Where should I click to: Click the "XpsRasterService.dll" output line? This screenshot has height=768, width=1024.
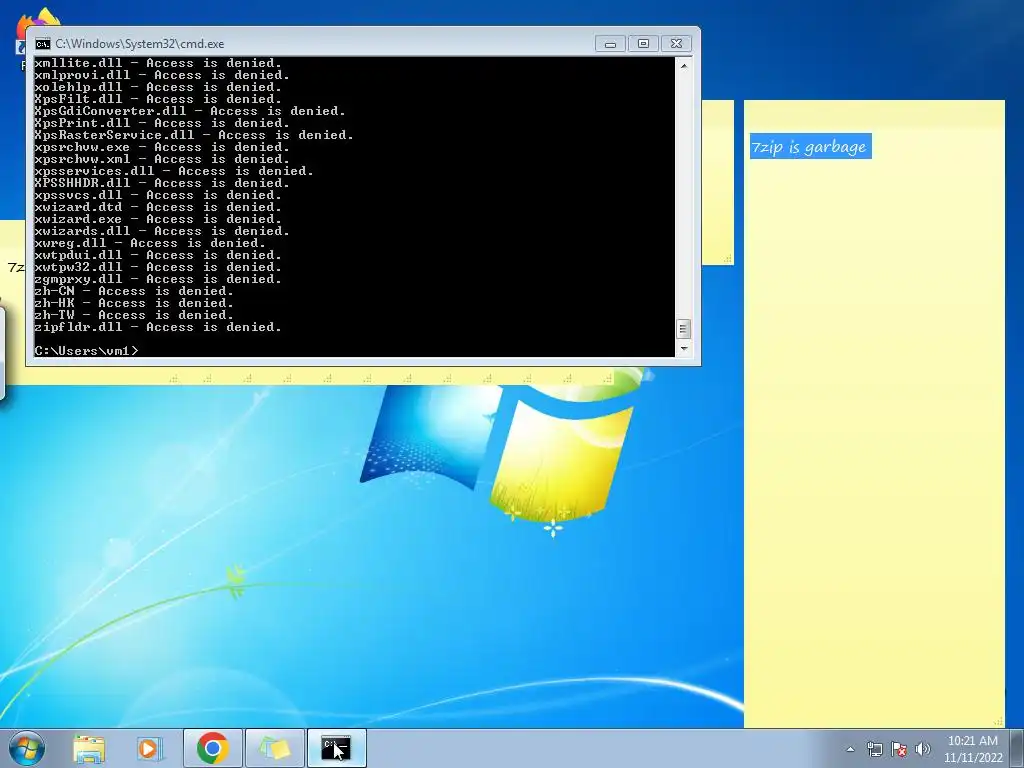(x=193, y=135)
